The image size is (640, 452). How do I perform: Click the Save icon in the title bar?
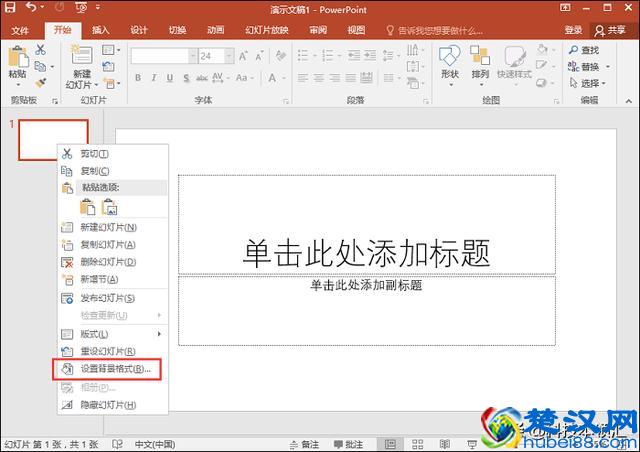pos(10,7)
